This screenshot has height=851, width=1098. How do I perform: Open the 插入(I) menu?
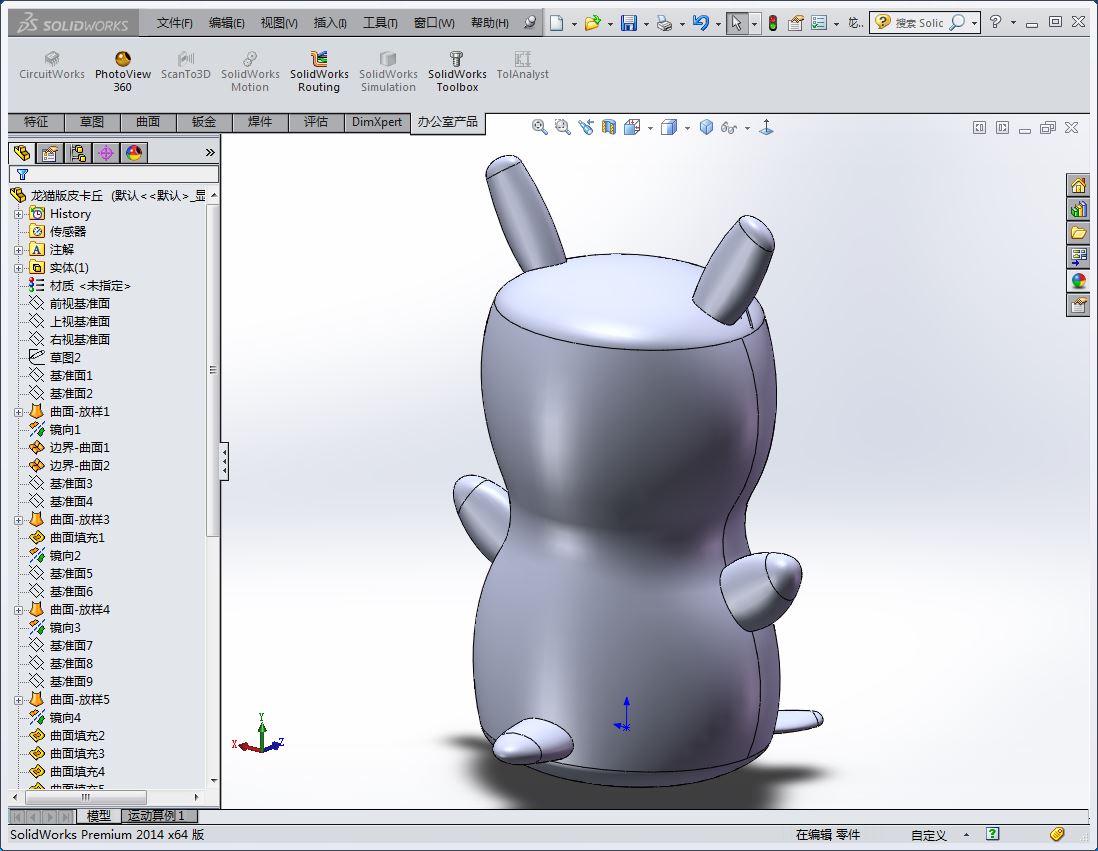coord(330,23)
